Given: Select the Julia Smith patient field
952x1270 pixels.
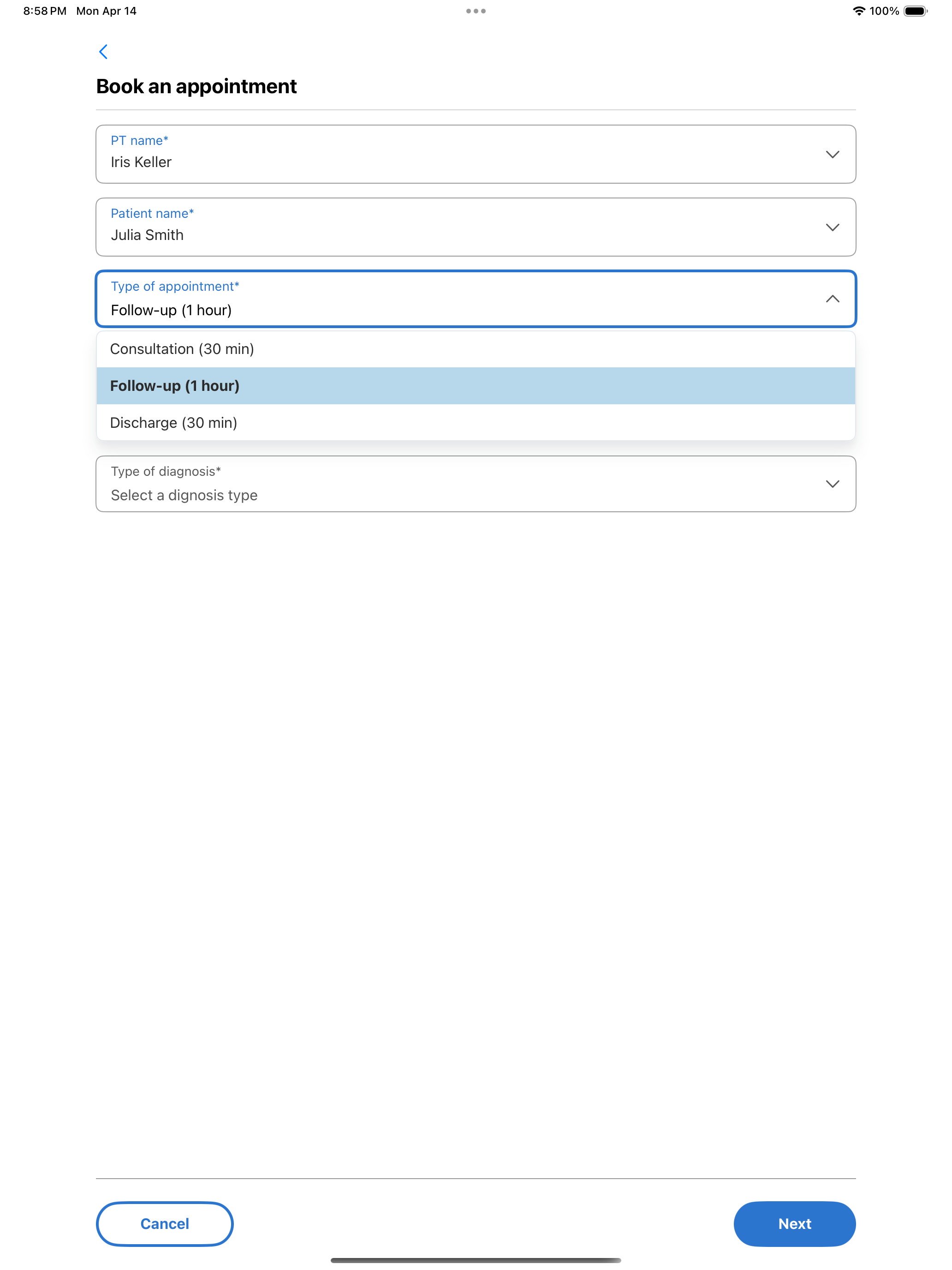Looking at the screenshot, I should click(476, 228).
